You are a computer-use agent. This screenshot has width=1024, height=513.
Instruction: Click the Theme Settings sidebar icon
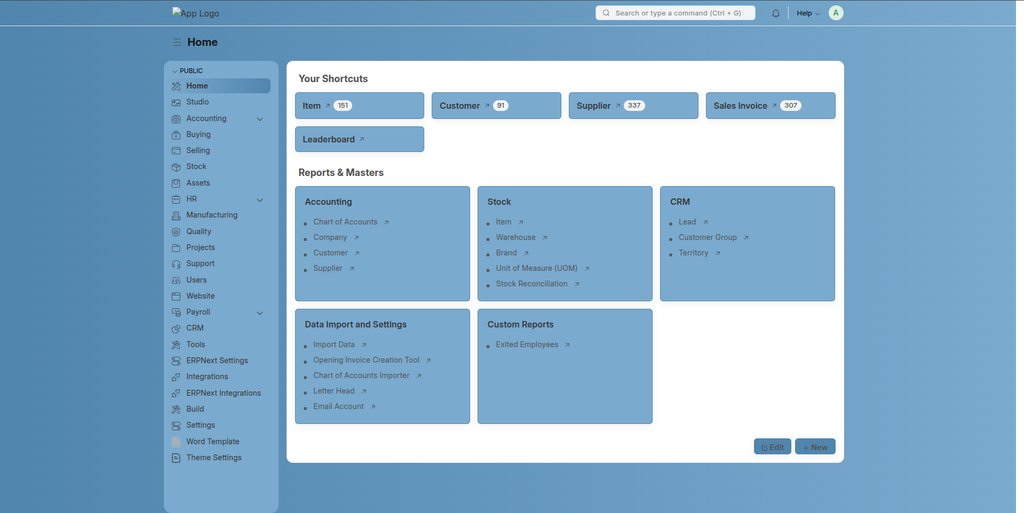tap(176, 458)
